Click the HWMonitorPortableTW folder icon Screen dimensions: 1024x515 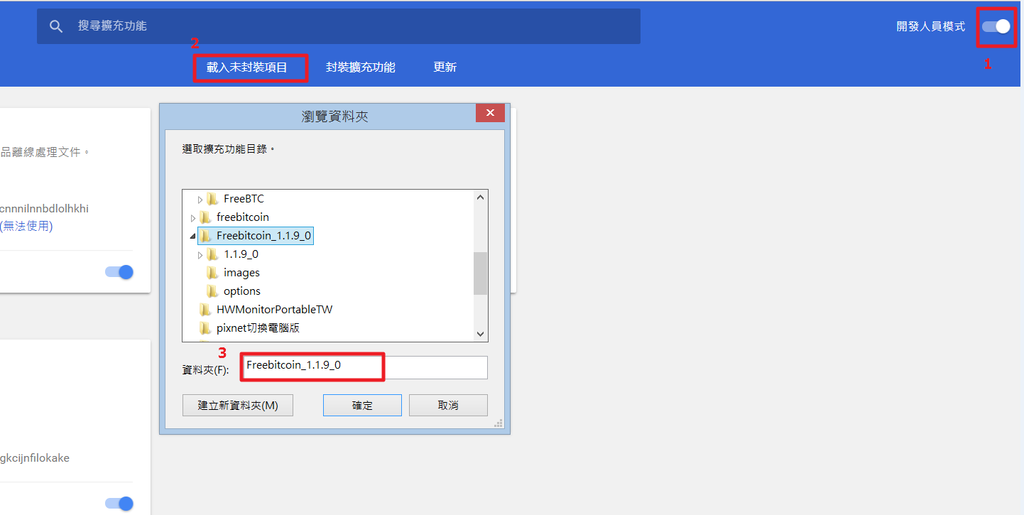(204, 309)
